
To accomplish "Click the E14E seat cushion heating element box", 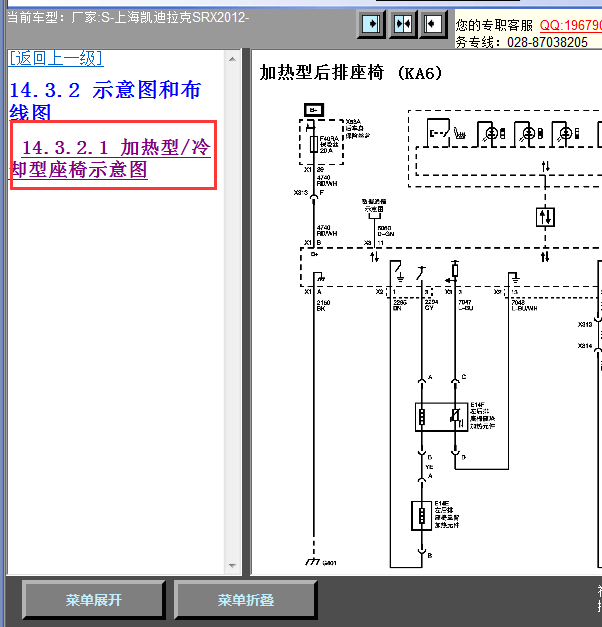I will (x=422, y=515).
